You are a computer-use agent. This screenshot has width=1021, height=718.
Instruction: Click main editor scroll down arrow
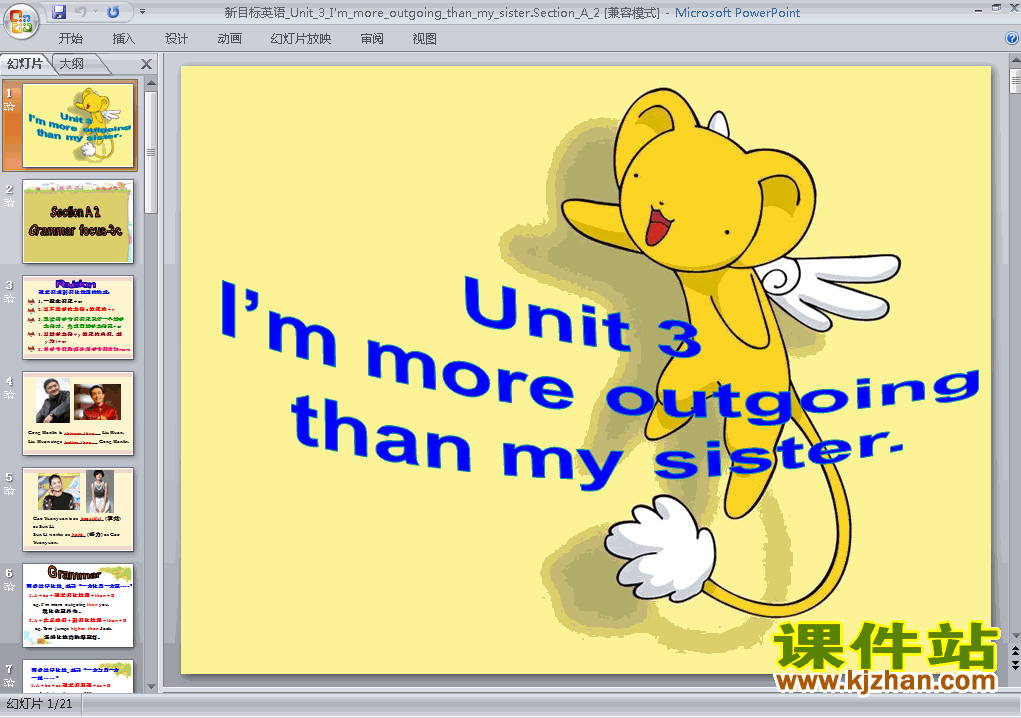[1015, 636]
